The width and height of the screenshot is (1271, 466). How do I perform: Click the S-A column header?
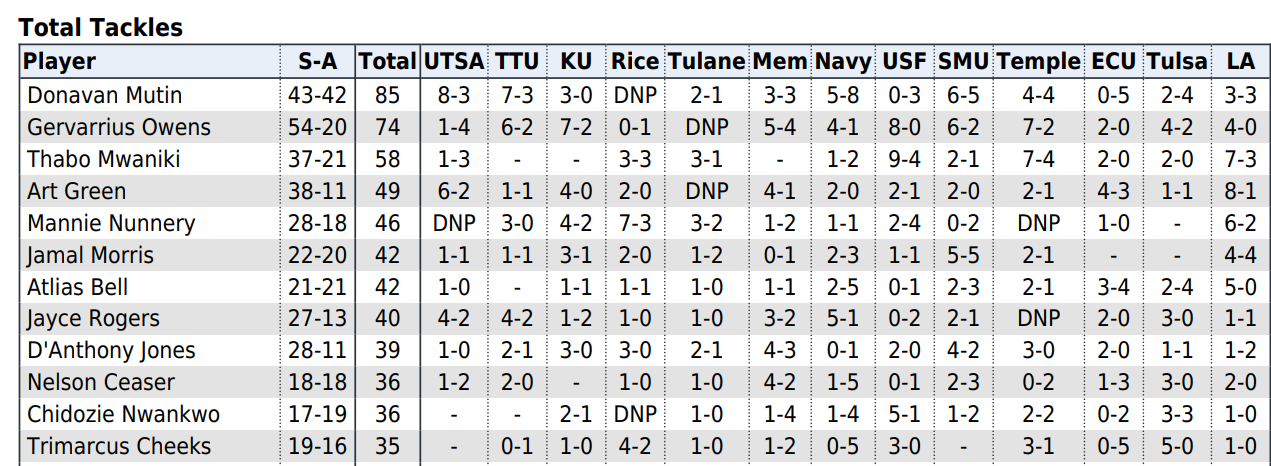point(318,62)
